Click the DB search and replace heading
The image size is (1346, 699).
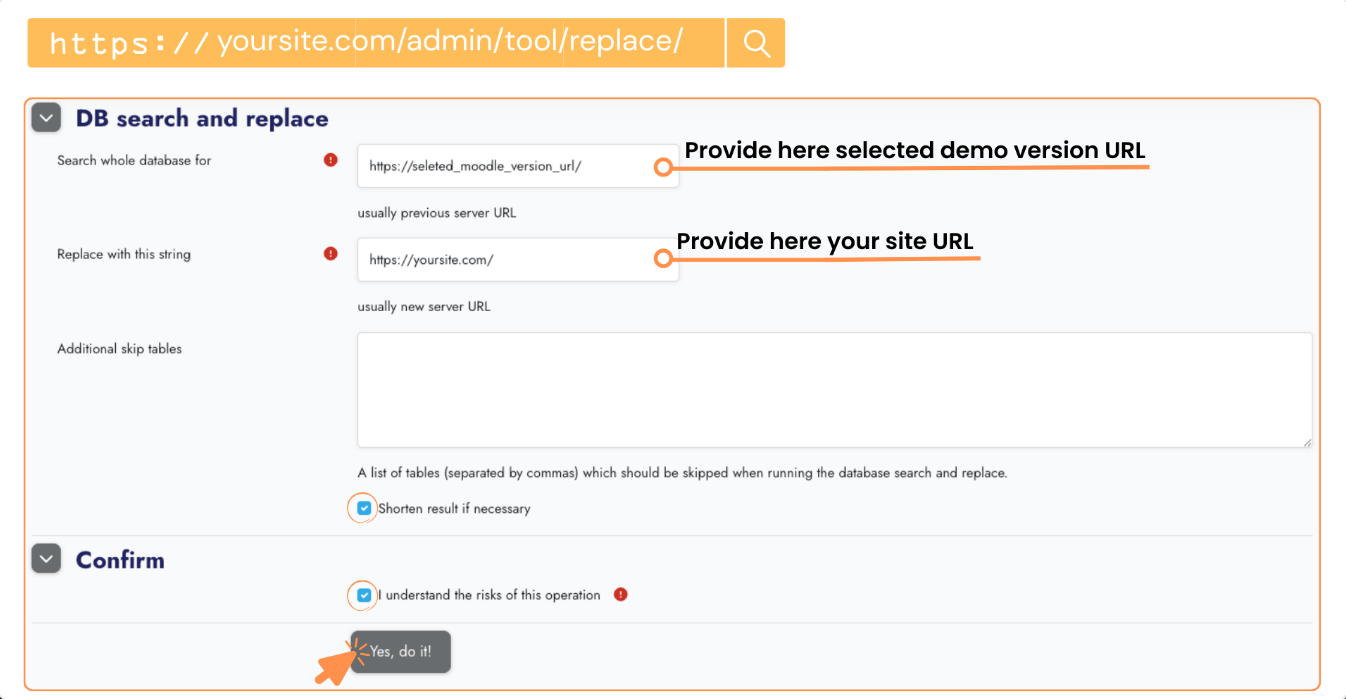click(202, 119)
